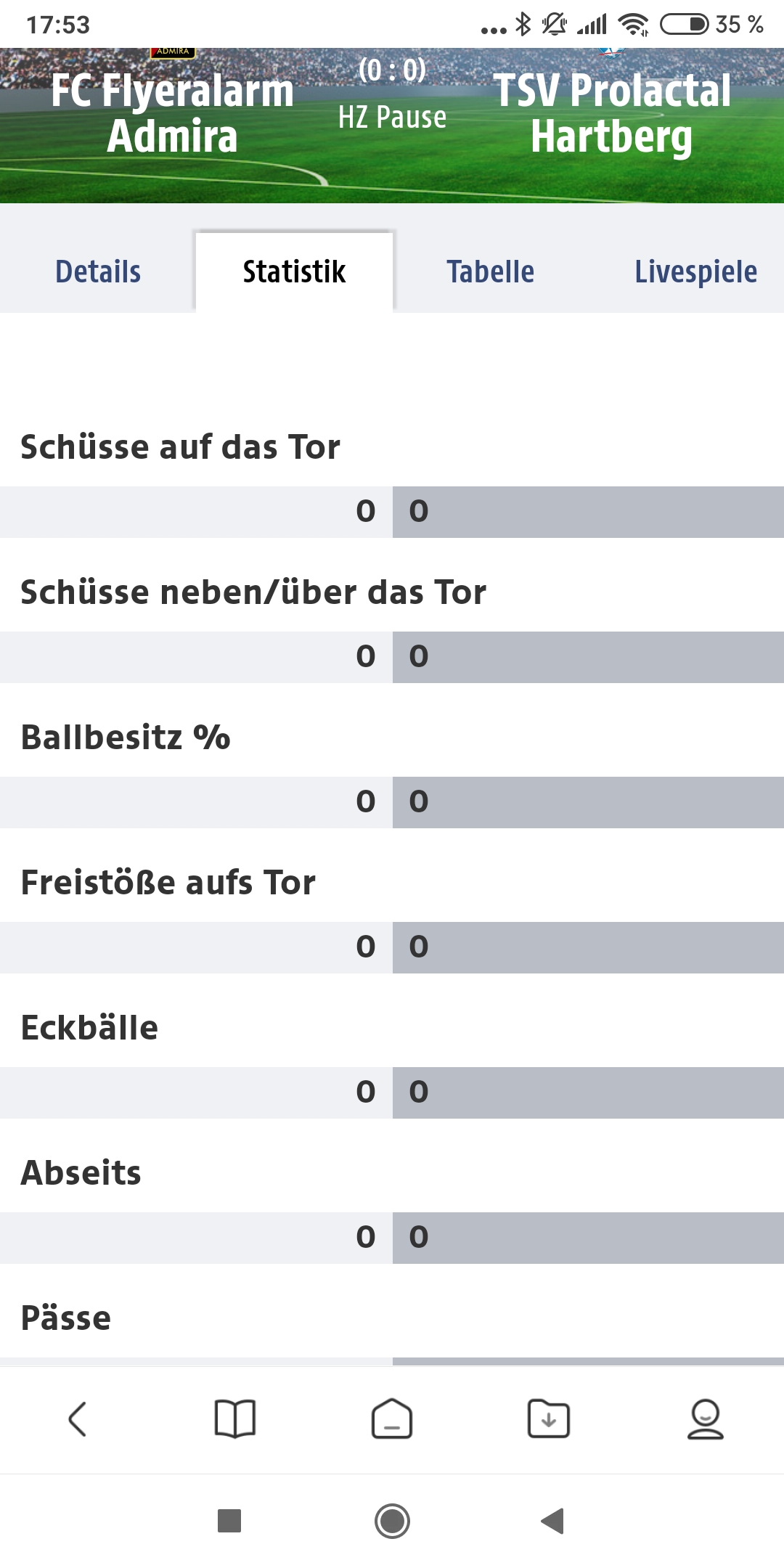
Task: Tap the TSV Prolactal Hartberg team name
Action: 612,113
